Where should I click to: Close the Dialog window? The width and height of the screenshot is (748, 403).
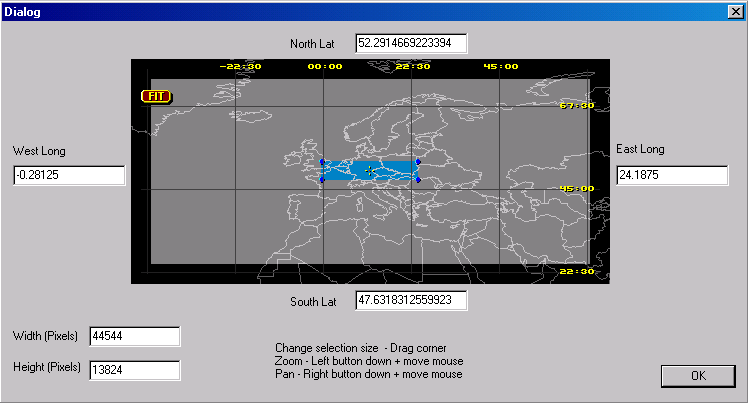(x=735, y=12)
